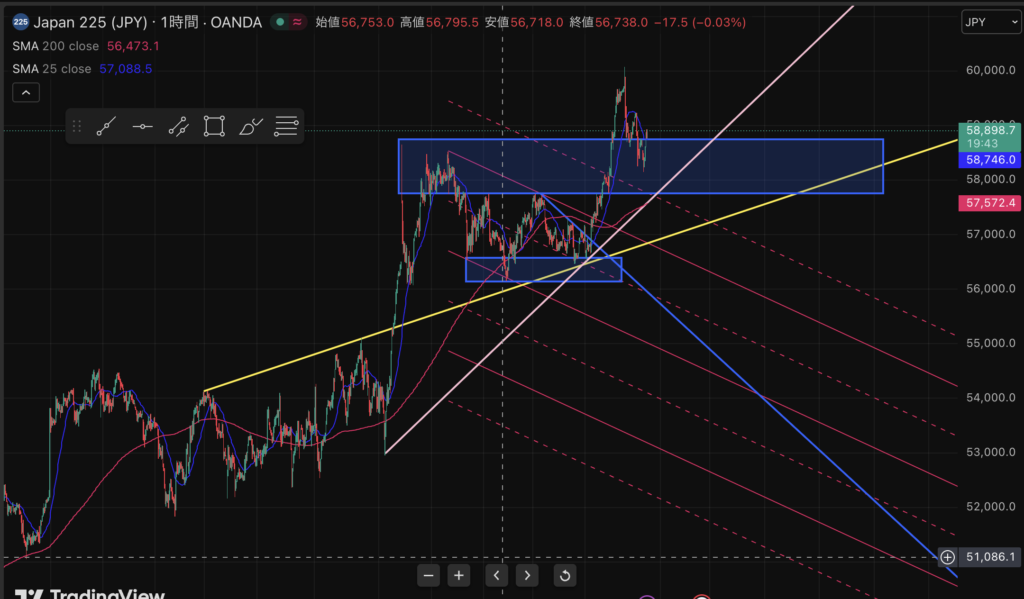Click the drawing toolbar drag handle

coord(77,126)
